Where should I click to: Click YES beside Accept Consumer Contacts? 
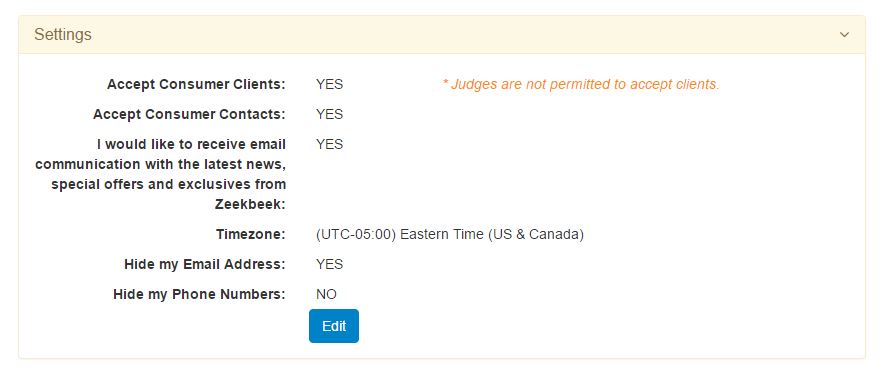[329, 115]
